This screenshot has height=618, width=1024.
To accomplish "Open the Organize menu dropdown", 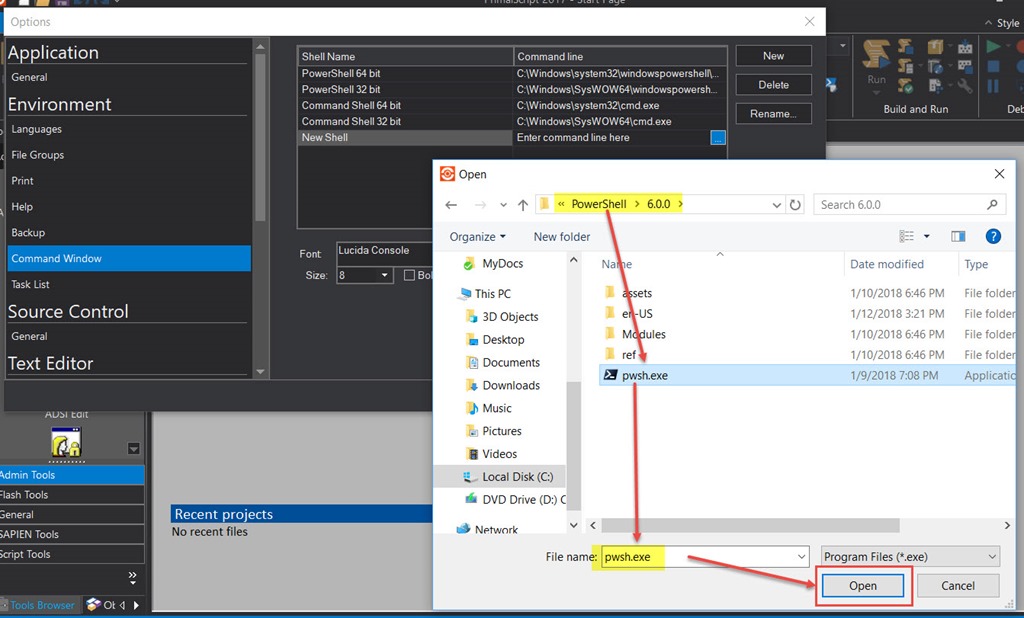I will pyautogui.click(x=477, y=236).
